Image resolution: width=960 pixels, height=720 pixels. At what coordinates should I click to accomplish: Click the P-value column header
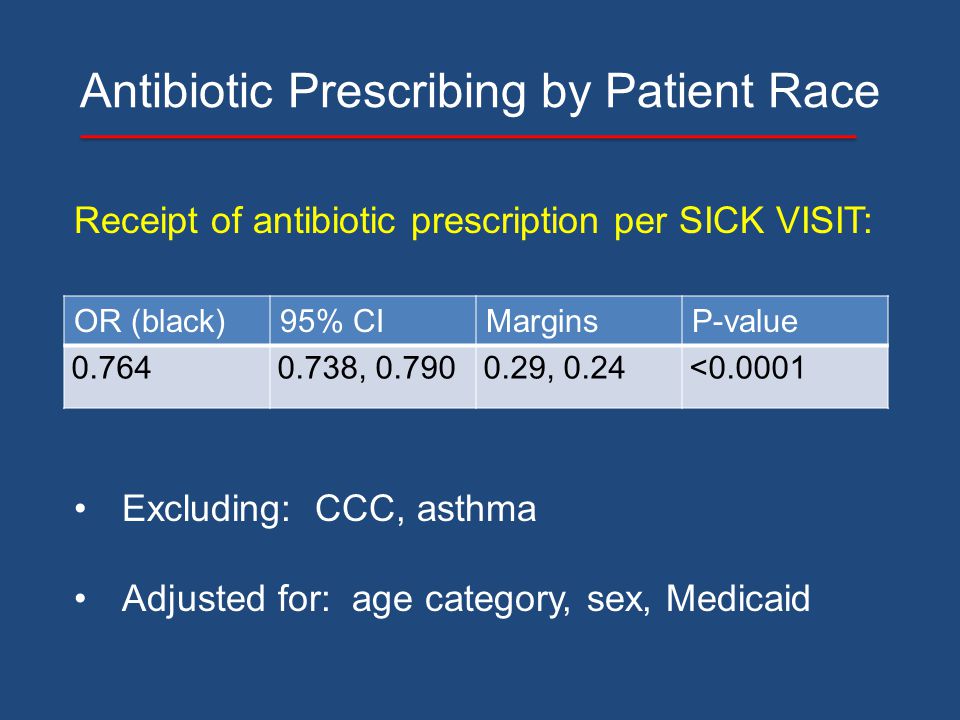(785, 320)
